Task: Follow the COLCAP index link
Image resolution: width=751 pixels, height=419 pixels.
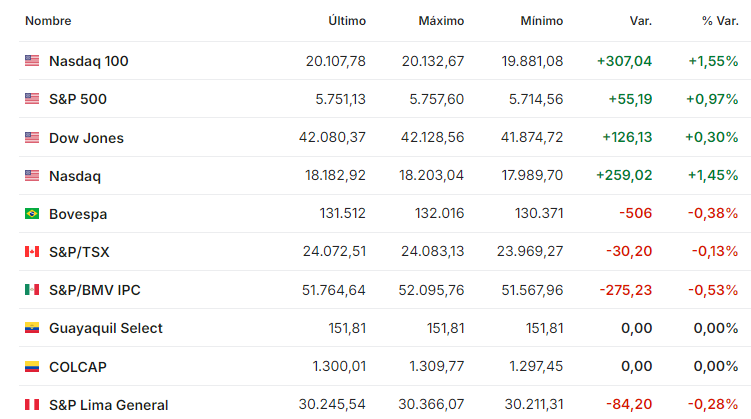Action: 78,367
